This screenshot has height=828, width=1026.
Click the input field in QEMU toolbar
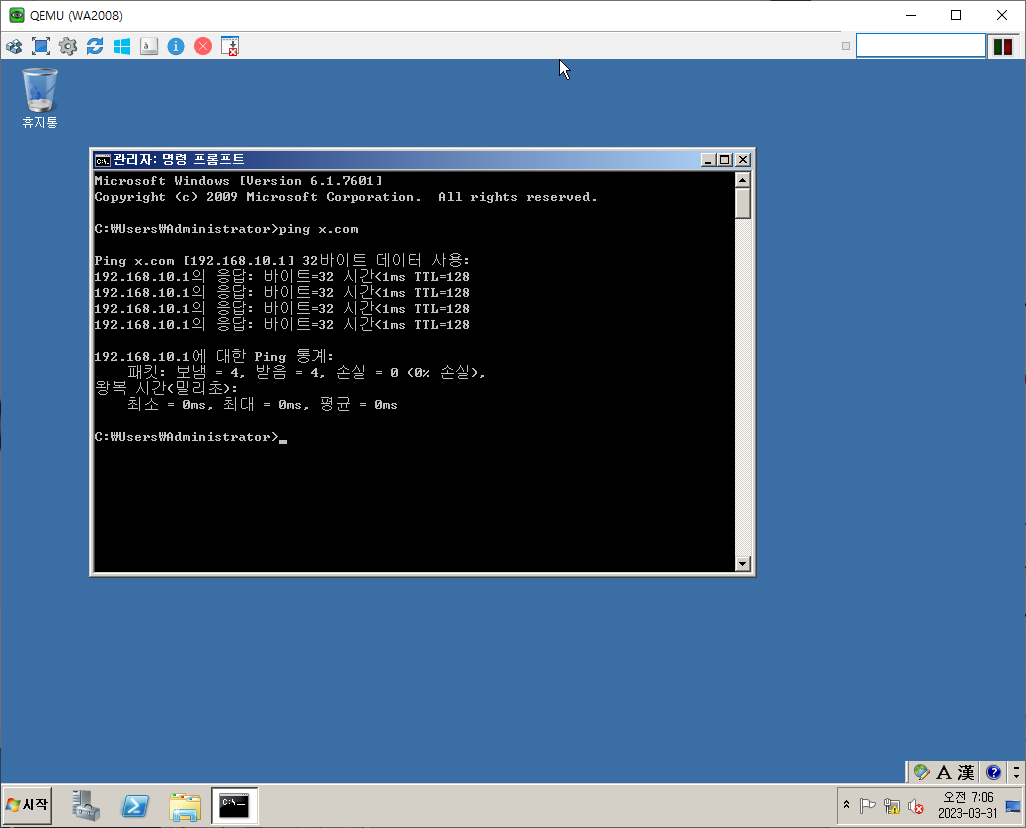[921, 46]
